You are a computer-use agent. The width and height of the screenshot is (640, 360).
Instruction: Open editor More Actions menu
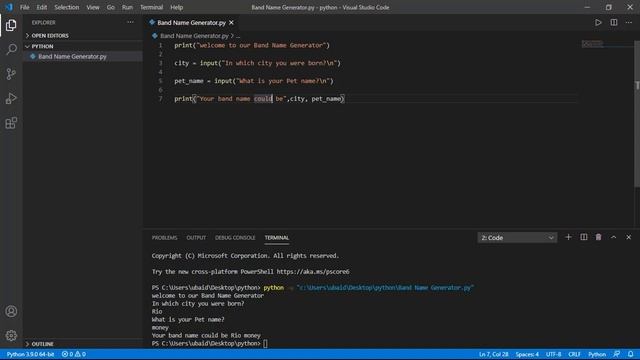[629, 22]
